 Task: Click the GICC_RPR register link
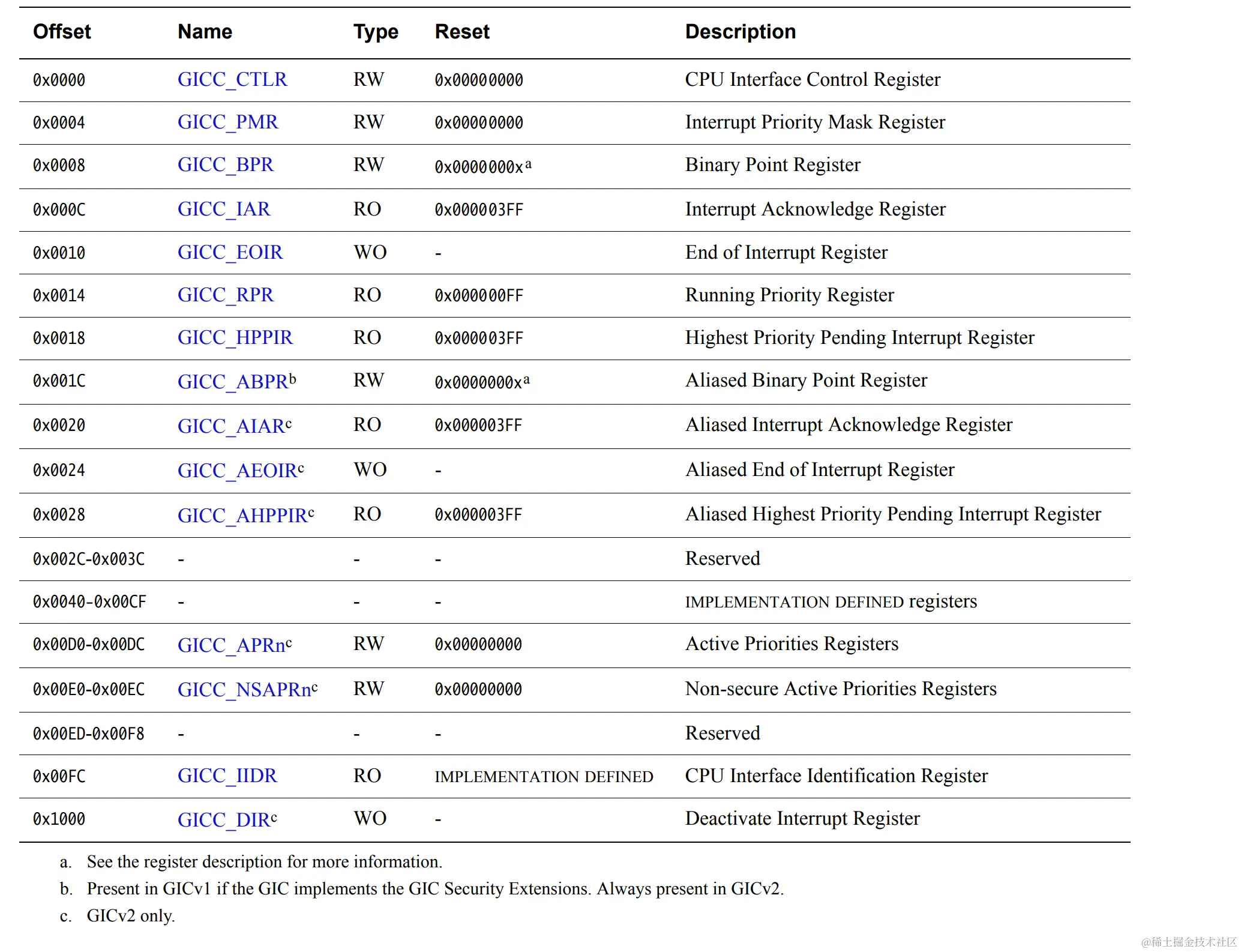pyautogui.click(x=225, y=295)
